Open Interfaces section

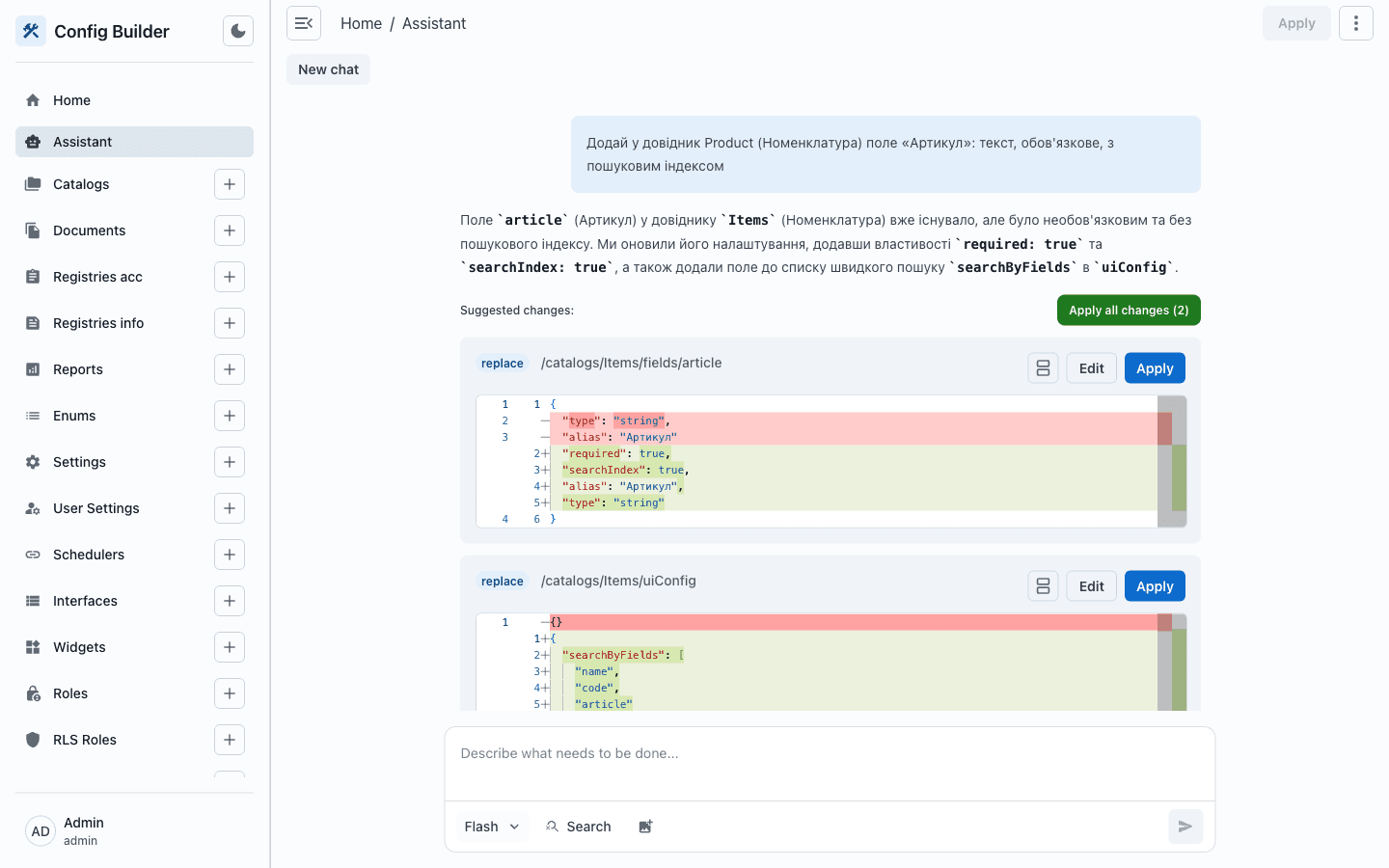click(x=85, y=601)
